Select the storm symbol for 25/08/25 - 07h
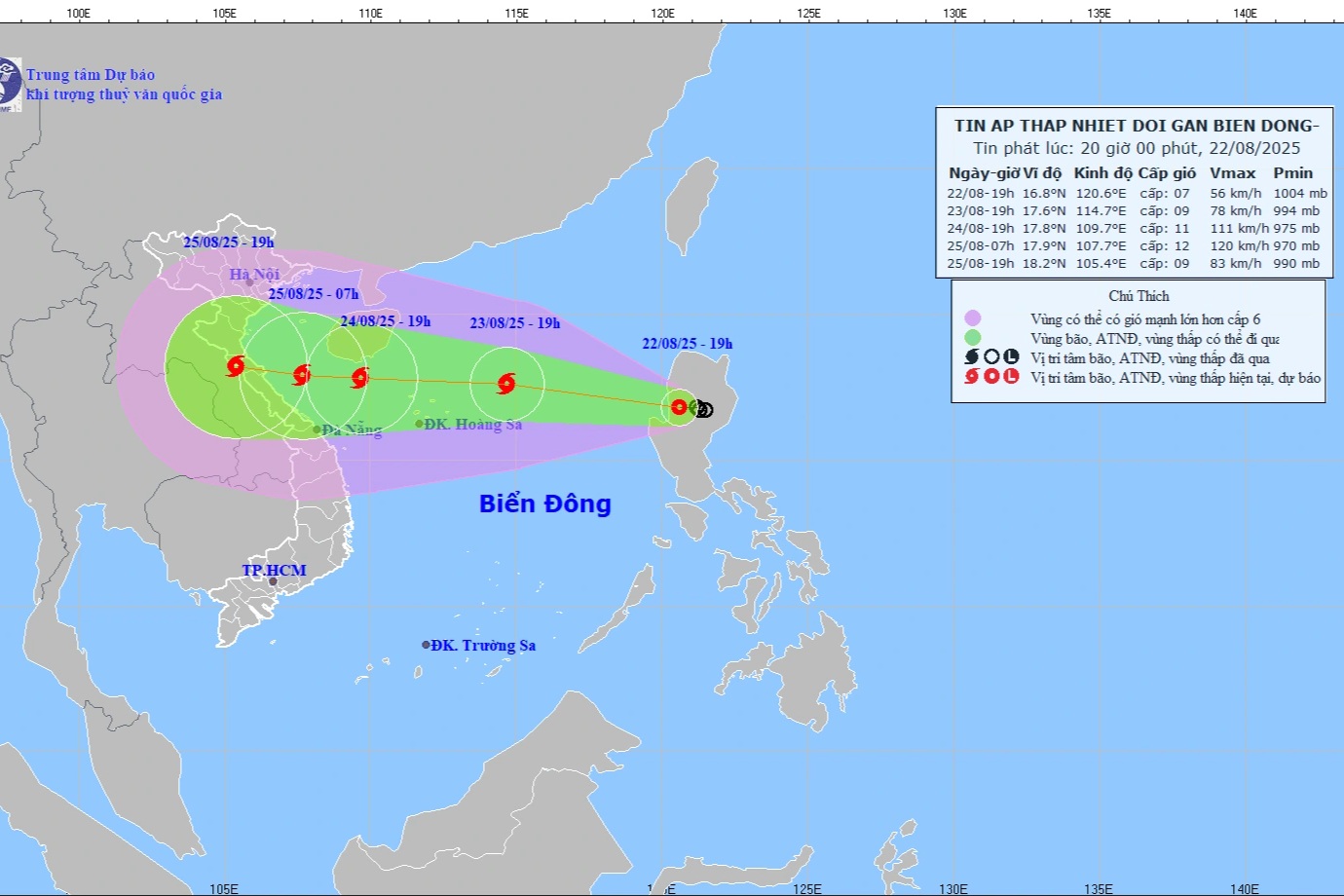 [x=302, y=374]
